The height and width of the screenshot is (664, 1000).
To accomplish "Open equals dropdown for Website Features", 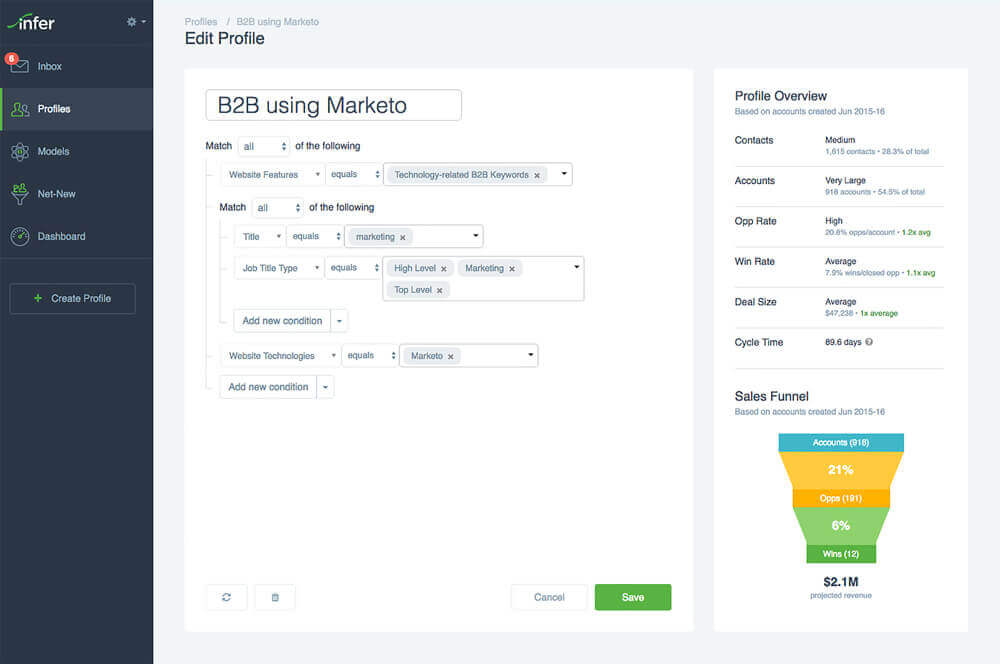I will tap(355, 175).
